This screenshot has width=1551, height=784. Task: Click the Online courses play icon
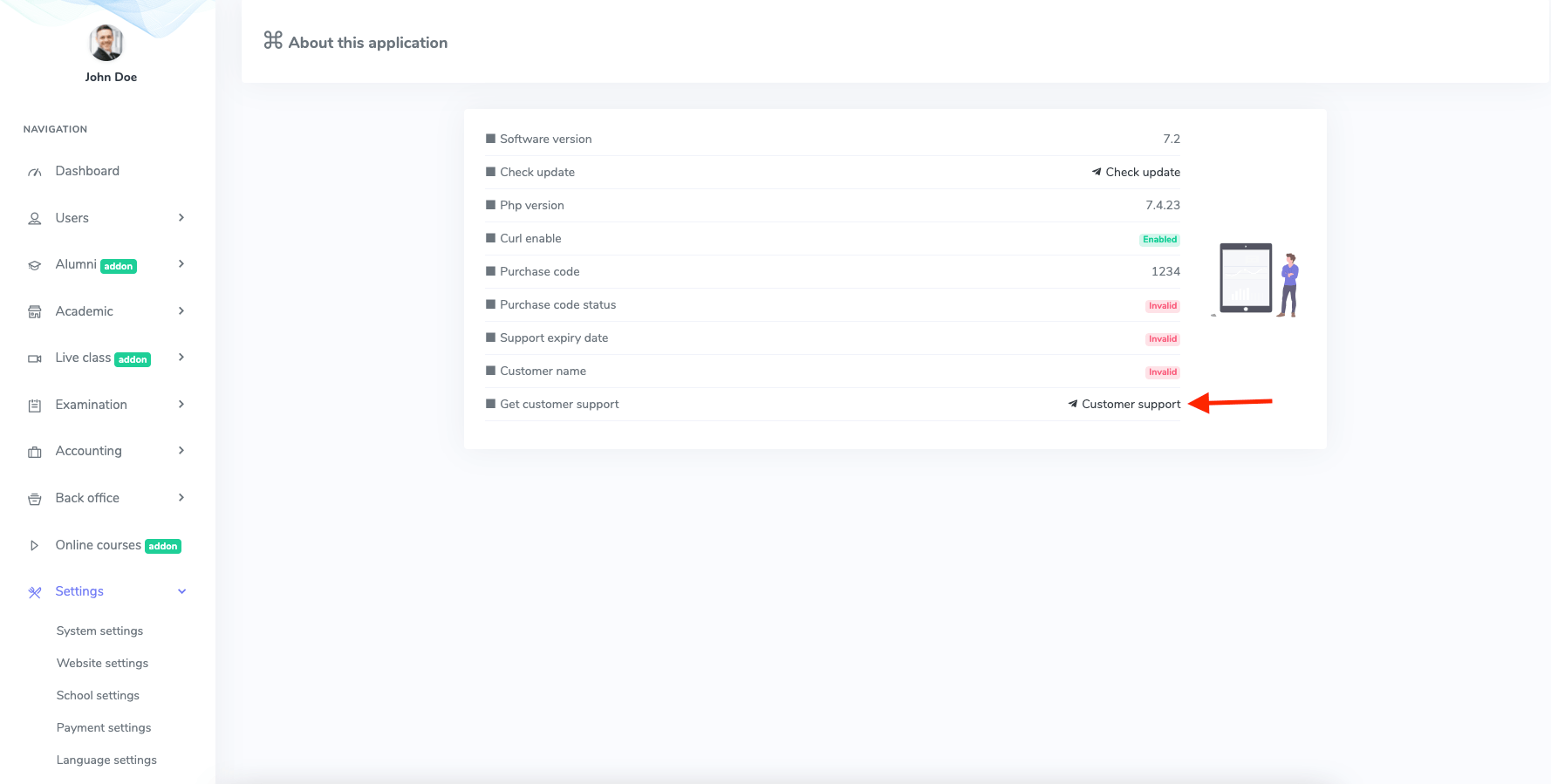point(35,546)
